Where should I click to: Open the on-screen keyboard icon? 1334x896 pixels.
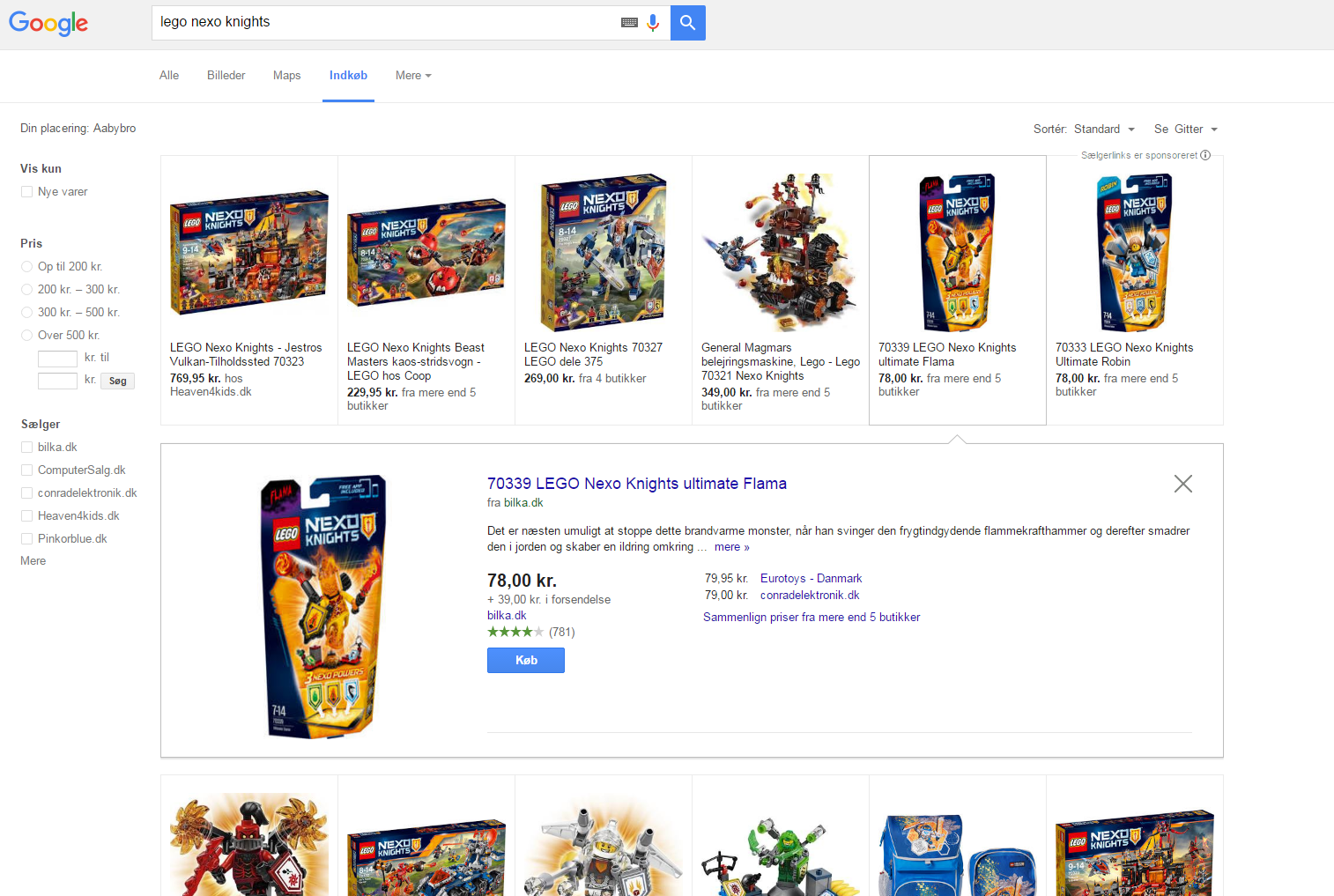click(629, 23)
